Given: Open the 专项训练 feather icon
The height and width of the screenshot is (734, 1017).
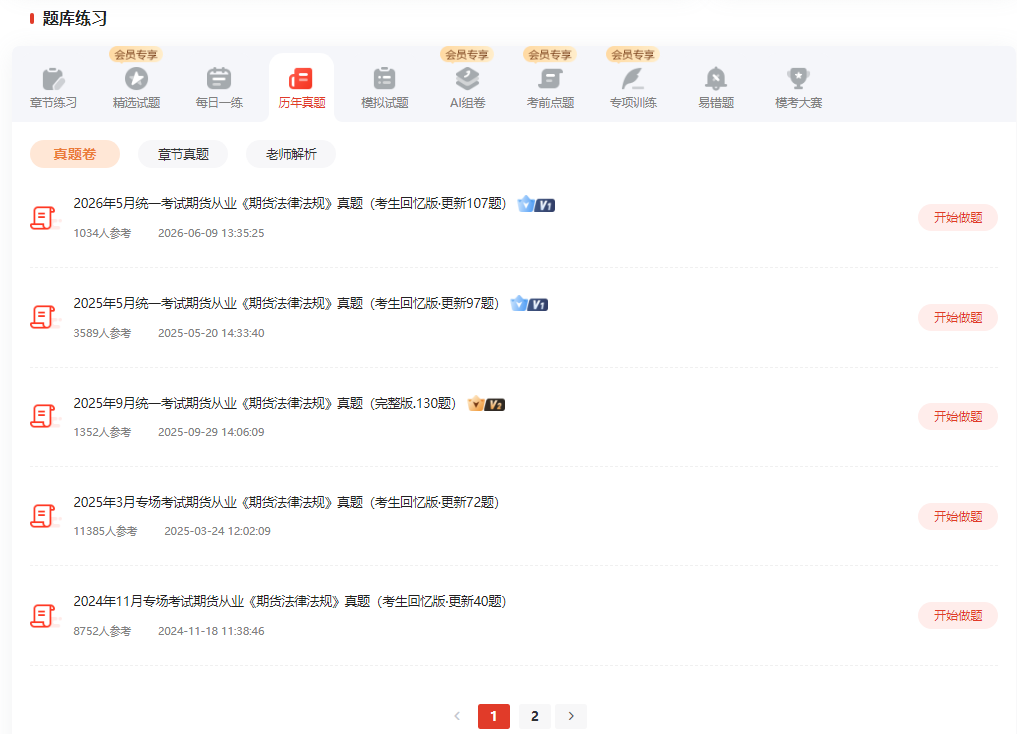Looking at the screenshot, I should pos(633,79).
